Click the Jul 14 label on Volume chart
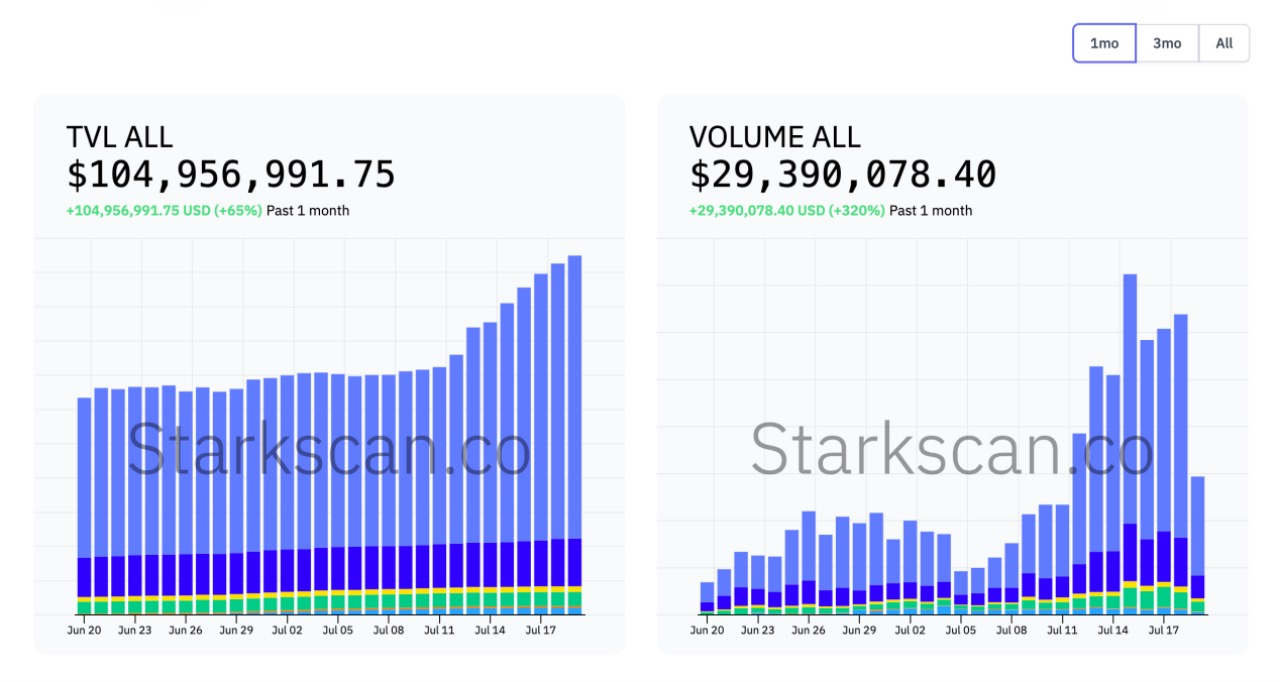This screenshot has height=682, width=1280. (1113, 631)
